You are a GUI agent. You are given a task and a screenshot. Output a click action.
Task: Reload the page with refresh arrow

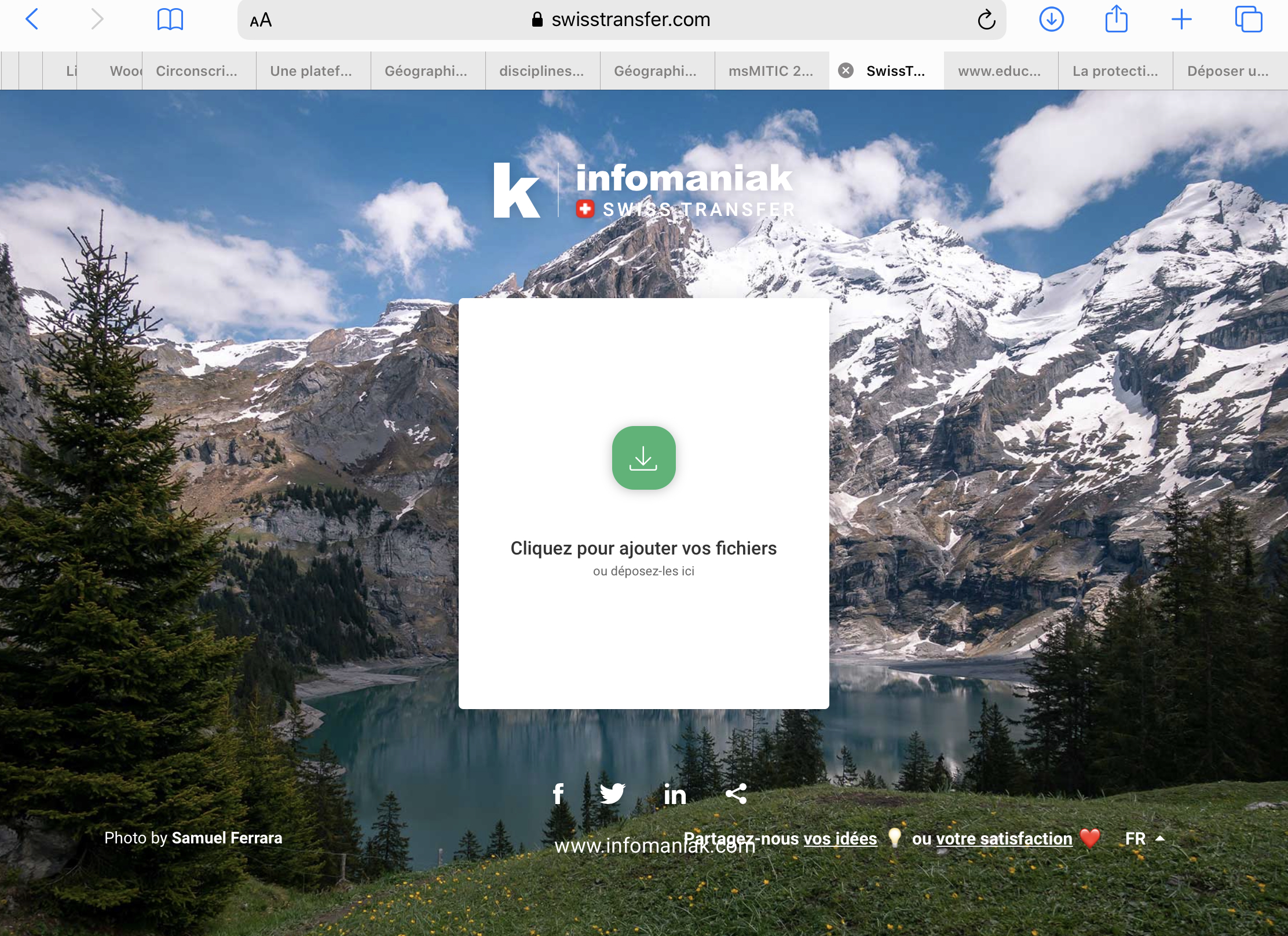click(x=986, y=20)
